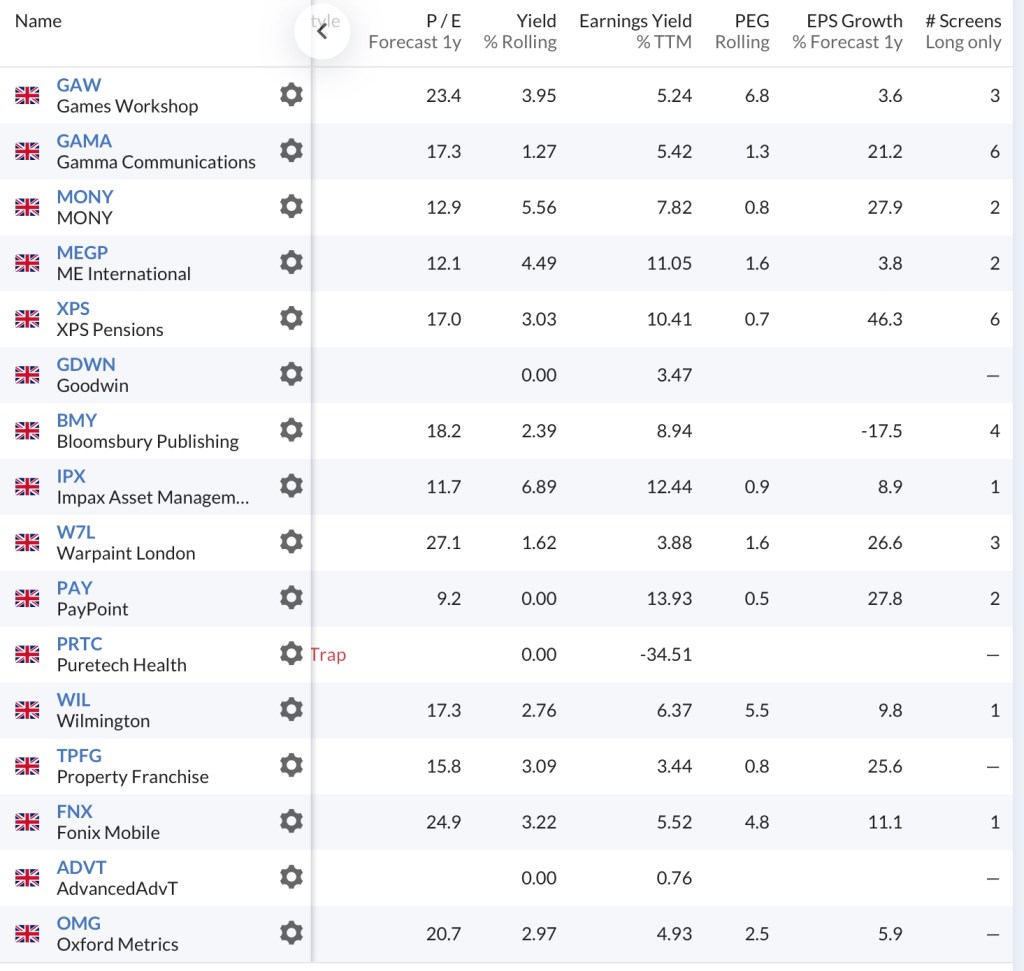Click the # Screens Long only header
The image size is (1024, 971).
[962, 31]
